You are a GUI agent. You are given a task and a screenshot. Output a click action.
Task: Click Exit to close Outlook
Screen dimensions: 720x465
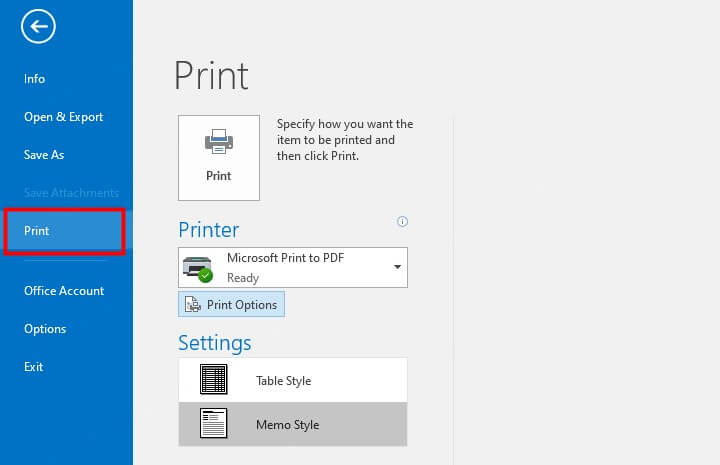(34, 367)
